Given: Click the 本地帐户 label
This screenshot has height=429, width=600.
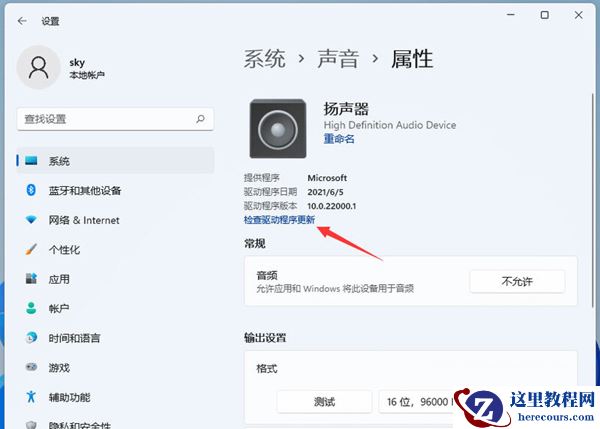Looking at the screenshot, I should (x=87, y=75).
